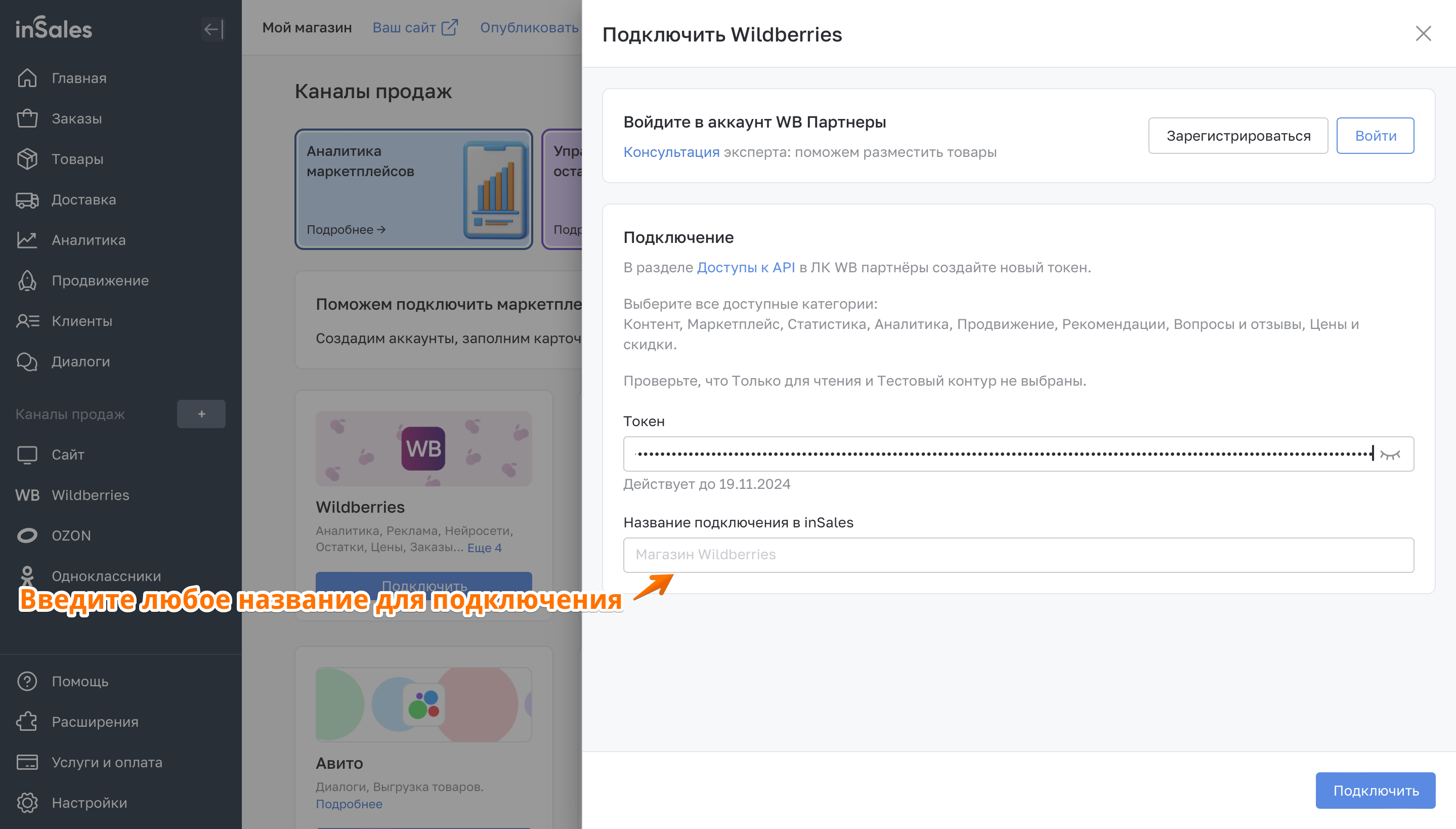
Task: Close the Подключить Wildberries panel
Action: click(x=1423, y=33)
